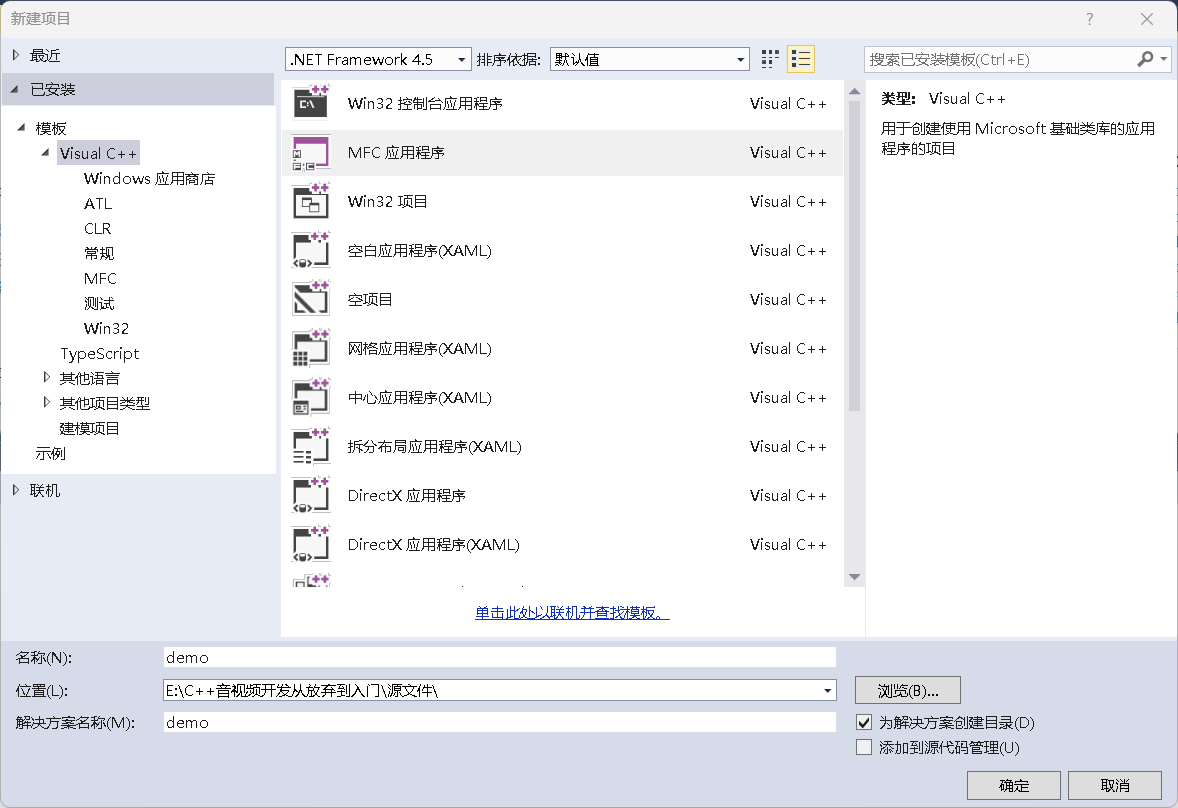Viewport: 1178px width, 808px height.
Task: Select 建模项目 in the tree
Action: pos(89,428)
